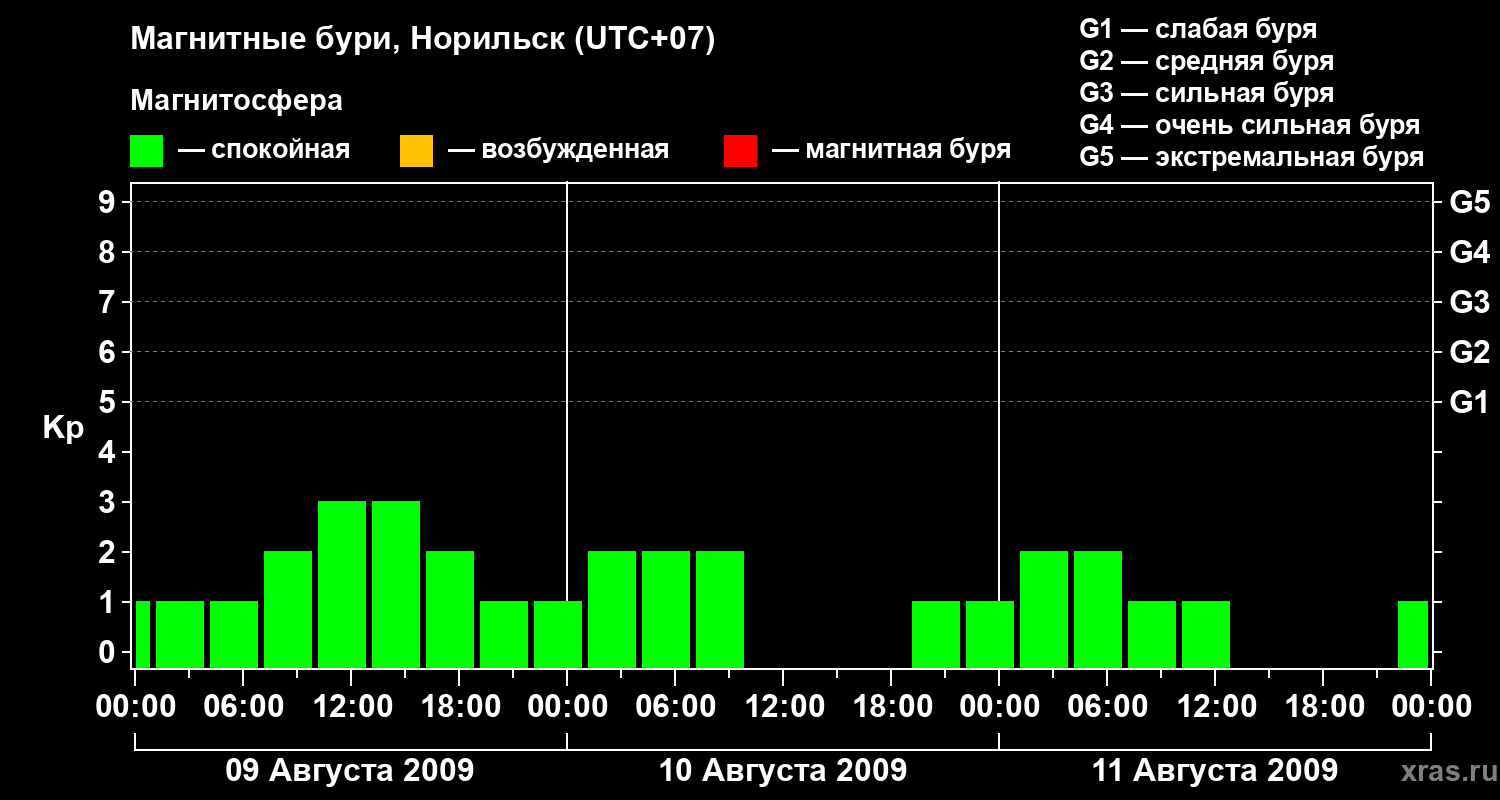Click the last green bar on 11 August

pos(1413,634)
